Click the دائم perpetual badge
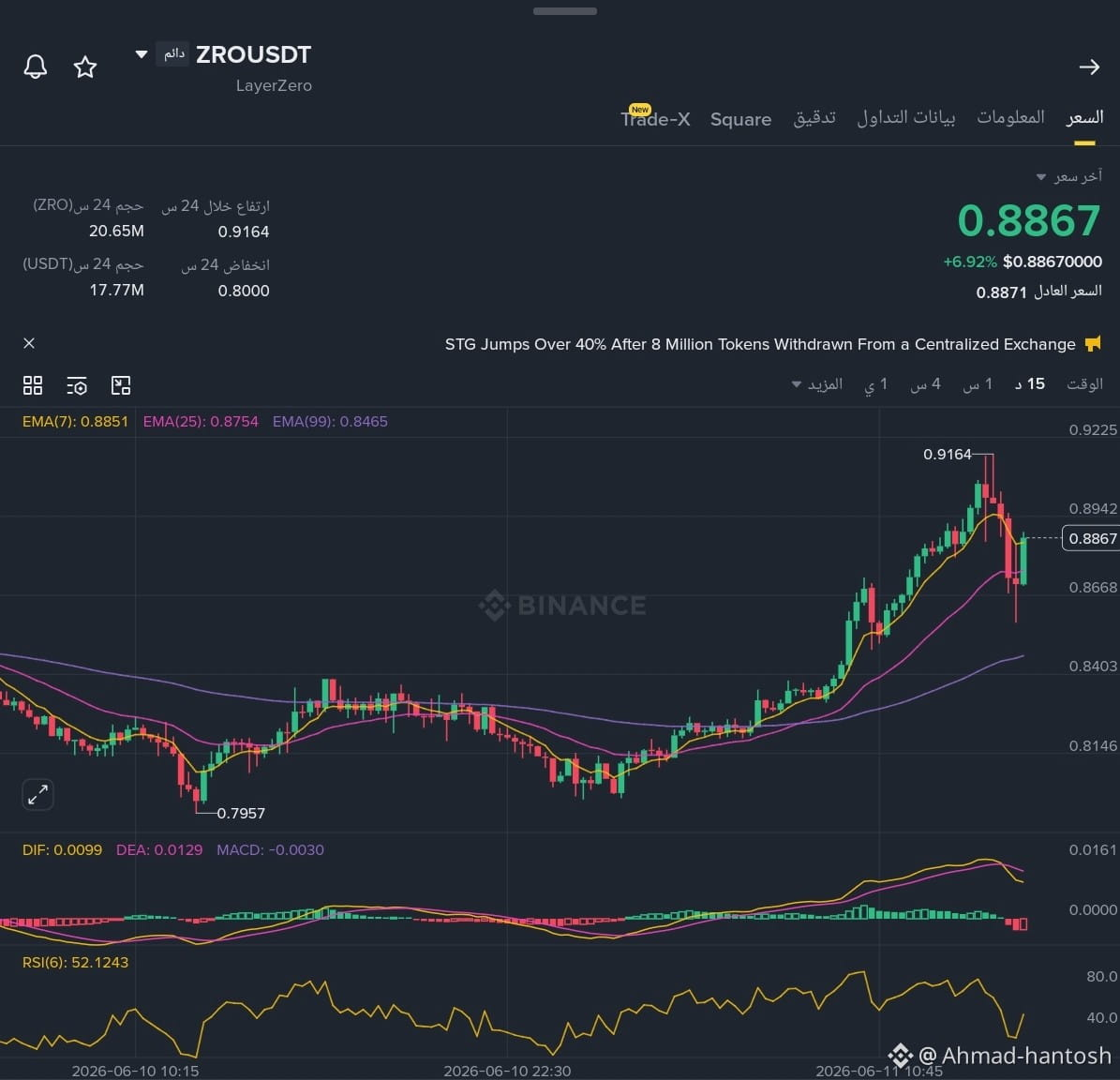The width and height of the screenshot is (1120, 1080). click(x=172, y=54)
